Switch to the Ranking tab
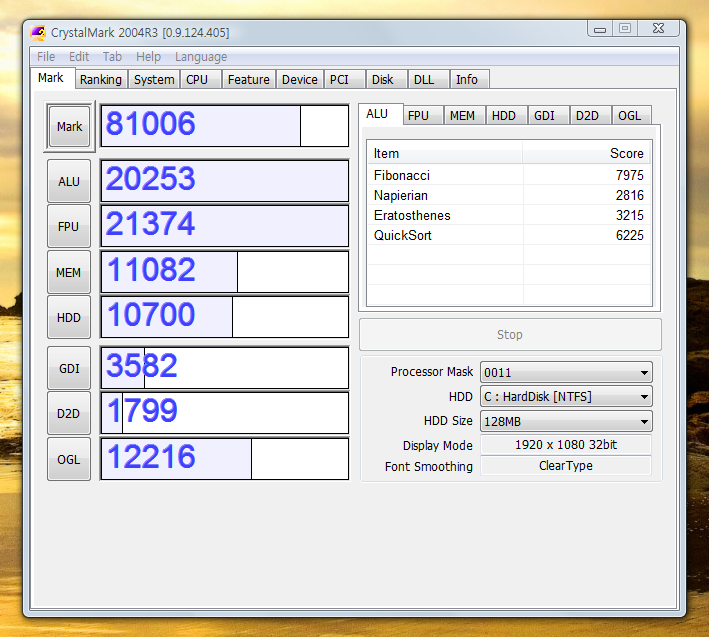Viewport: 709px width, 637px height. [101, 80]
